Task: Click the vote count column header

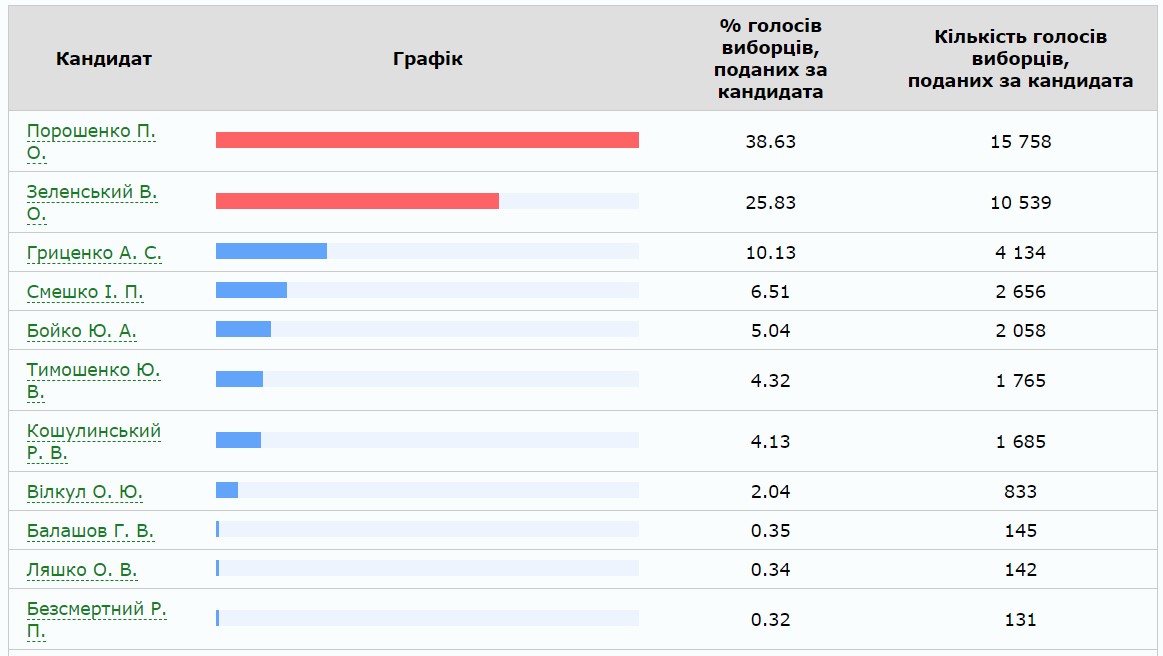Action: coord(1020,58)
